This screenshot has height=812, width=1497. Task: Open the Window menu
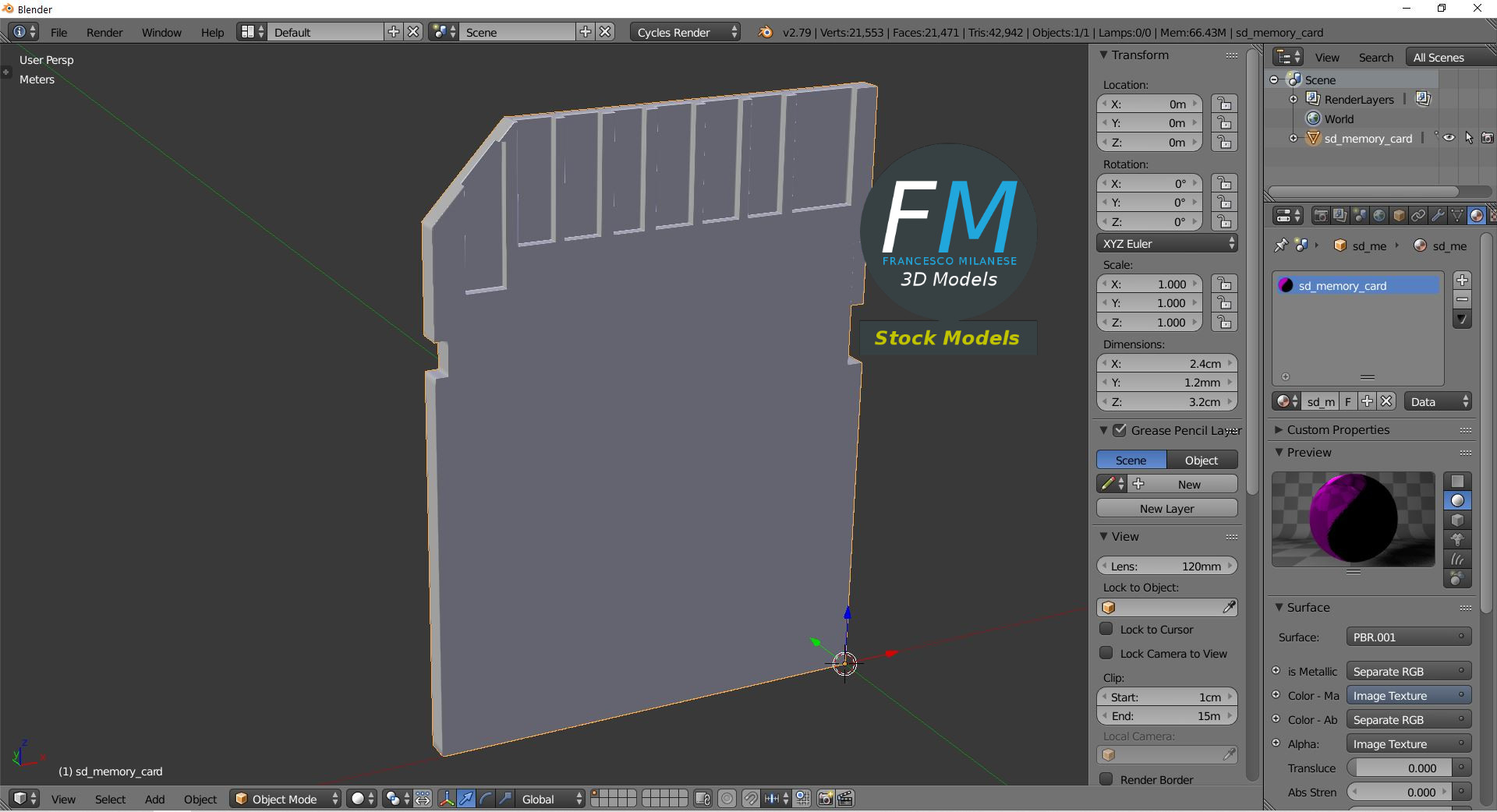click(161, 32)
